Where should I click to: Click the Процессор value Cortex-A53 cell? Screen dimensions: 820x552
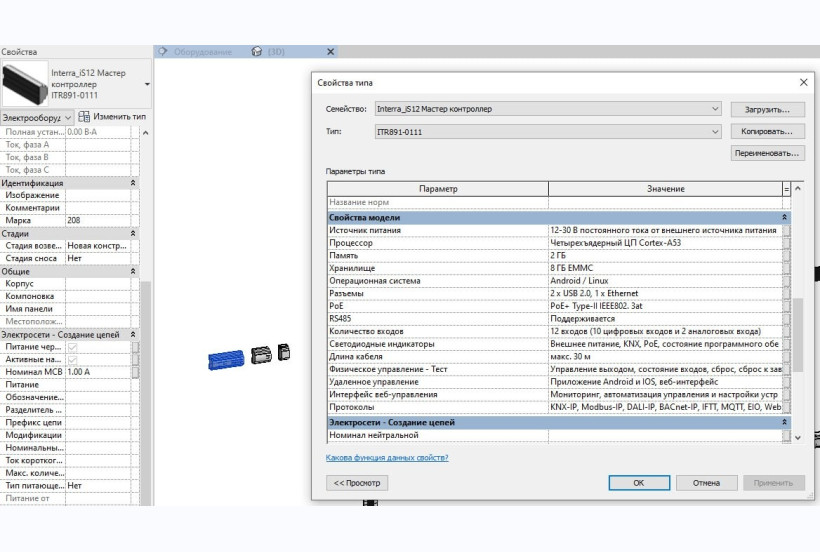[x=665, y=243]
